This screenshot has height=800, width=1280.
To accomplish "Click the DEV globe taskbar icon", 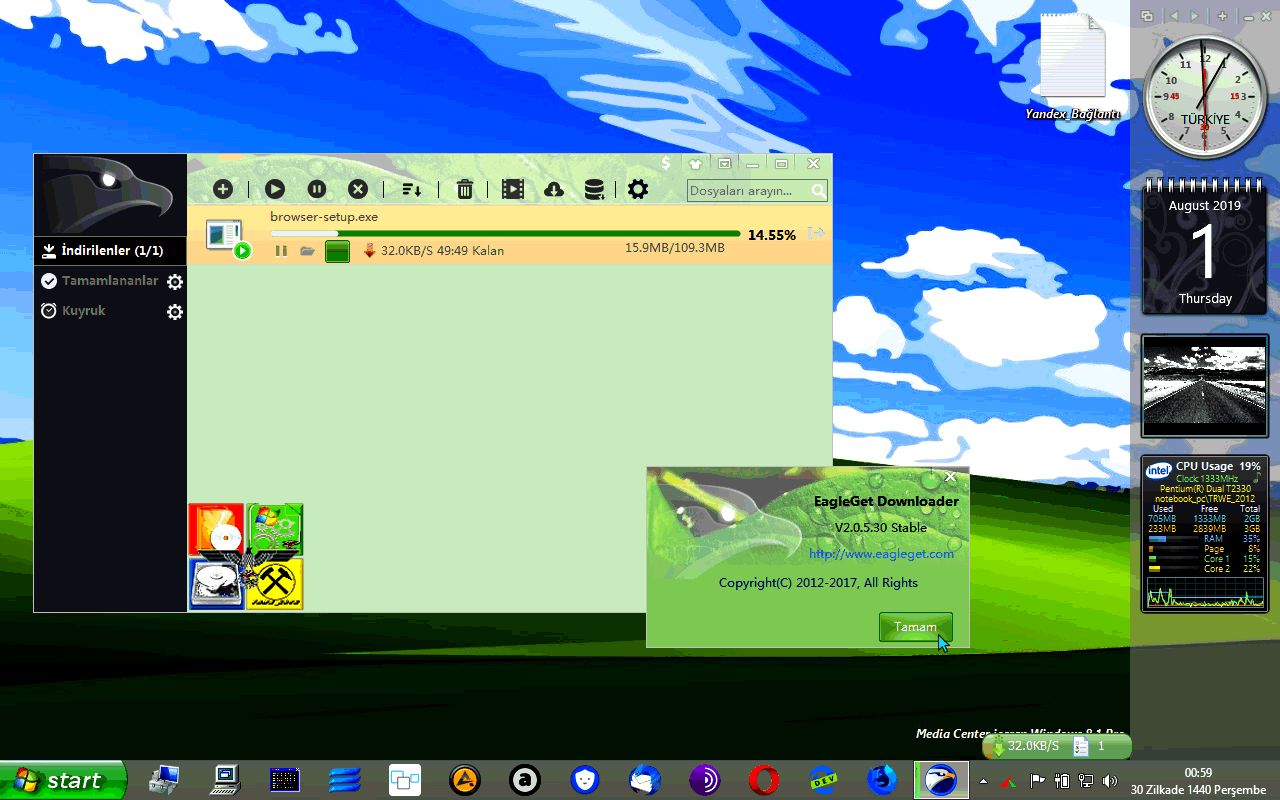I will [x=824, y=779].
